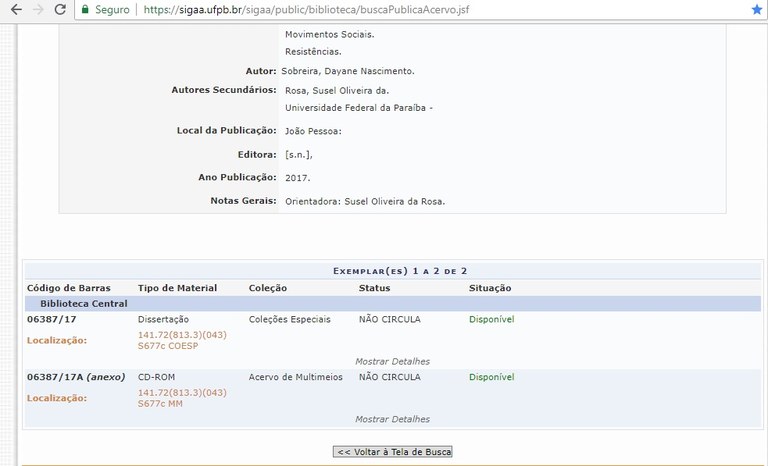This screenshot has height=466, width=768.
Task: Click the S677c MM call number
Action: pyautogui.click(x=160, y=404)
